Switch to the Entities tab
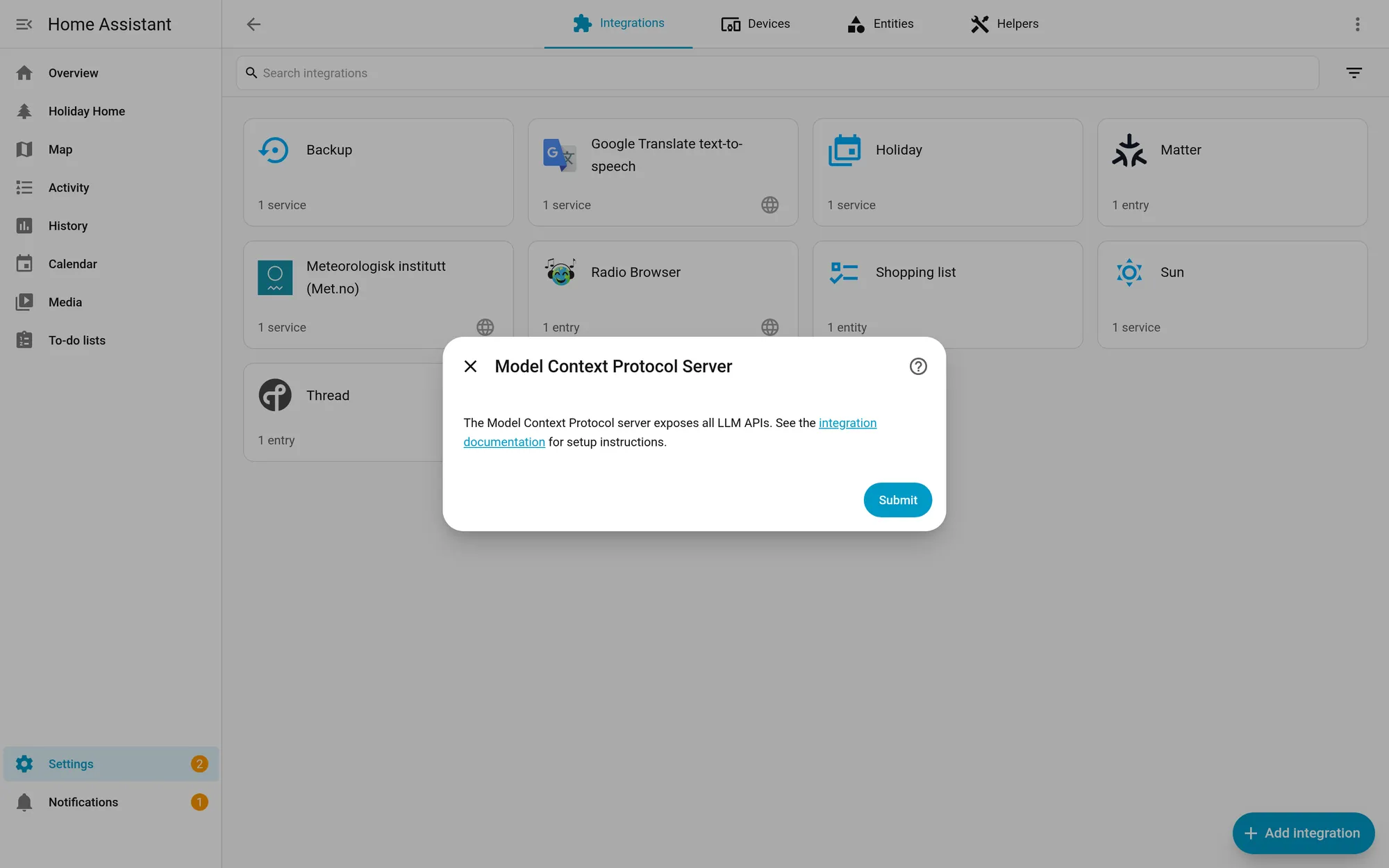The width and height of the screenshot is (1389, 868). (x=880, y=24)
